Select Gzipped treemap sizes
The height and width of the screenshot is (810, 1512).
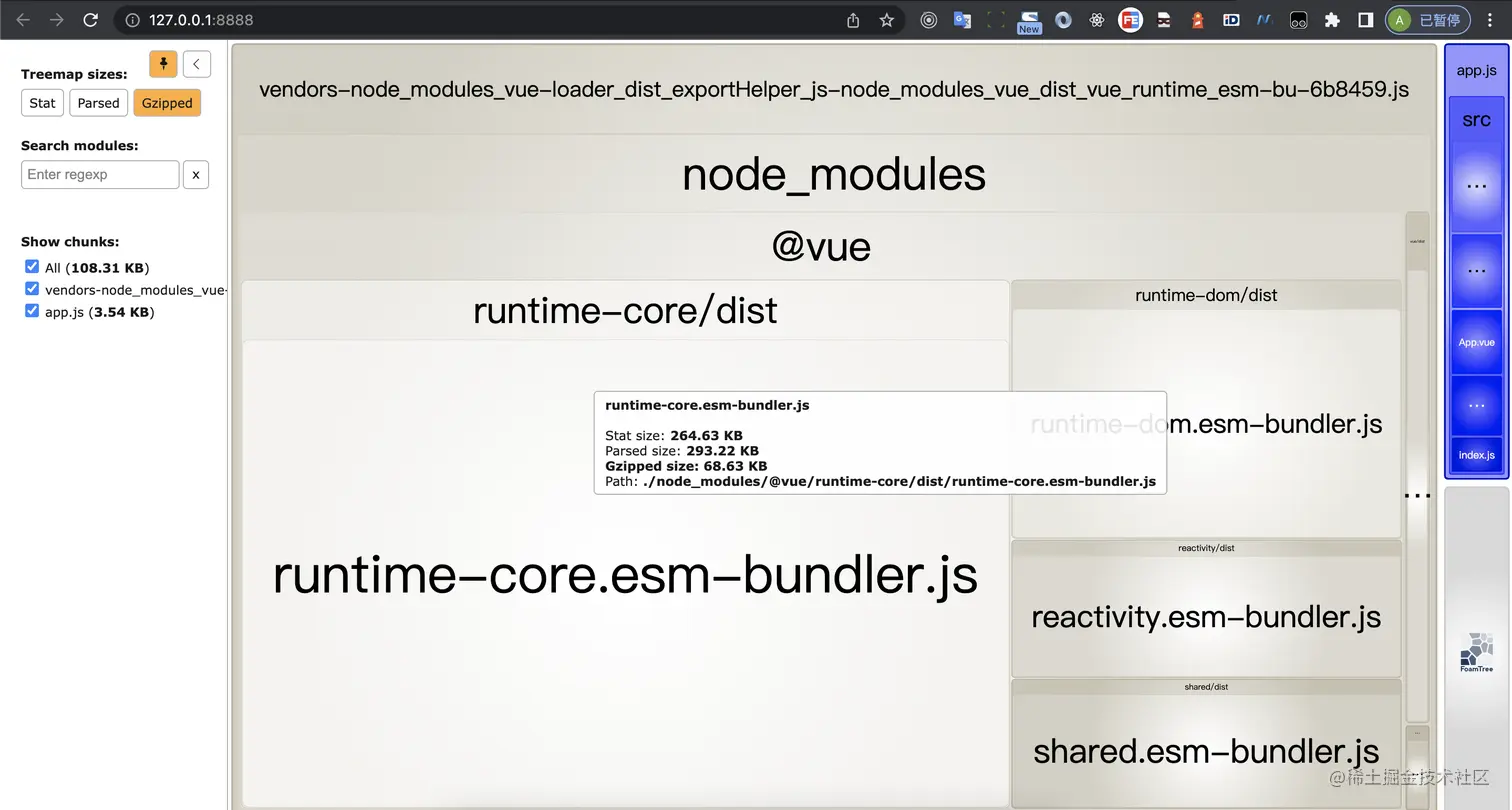[x=167, y=103]
